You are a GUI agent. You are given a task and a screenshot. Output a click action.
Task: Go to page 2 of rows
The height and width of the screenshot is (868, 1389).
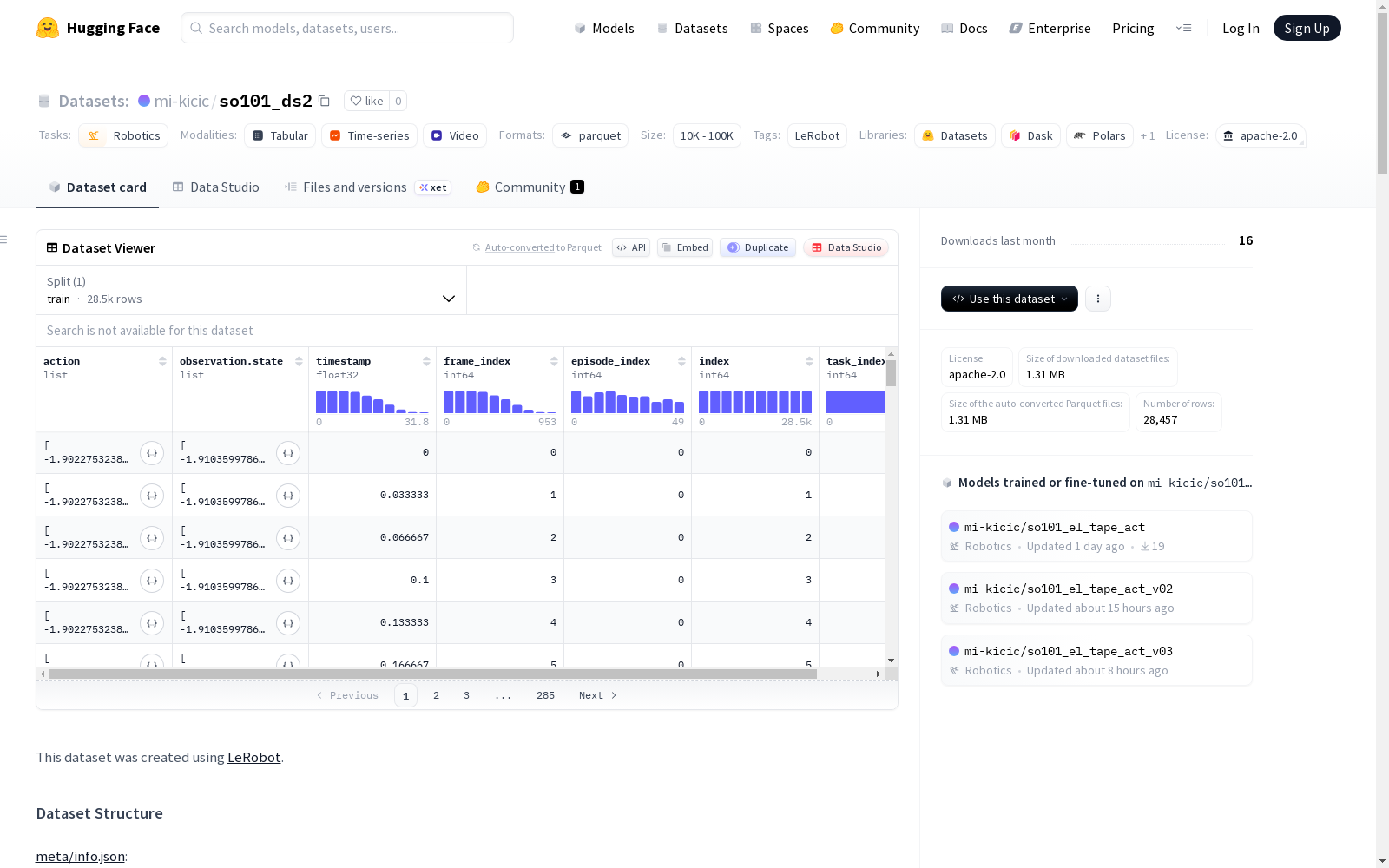coord(436,695)
